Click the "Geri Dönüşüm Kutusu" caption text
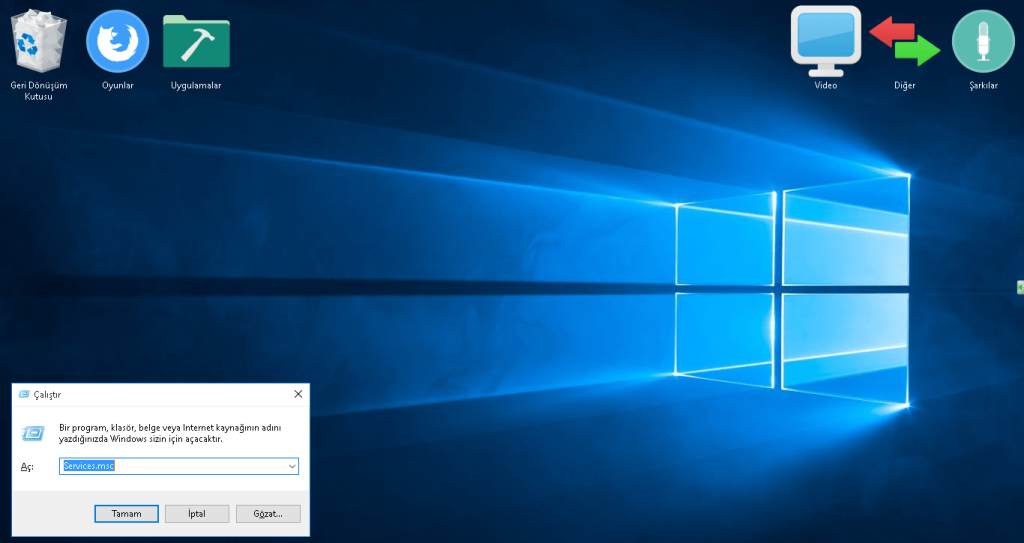This screenshot has height=543, width=1024. click(x=38, y=91)
